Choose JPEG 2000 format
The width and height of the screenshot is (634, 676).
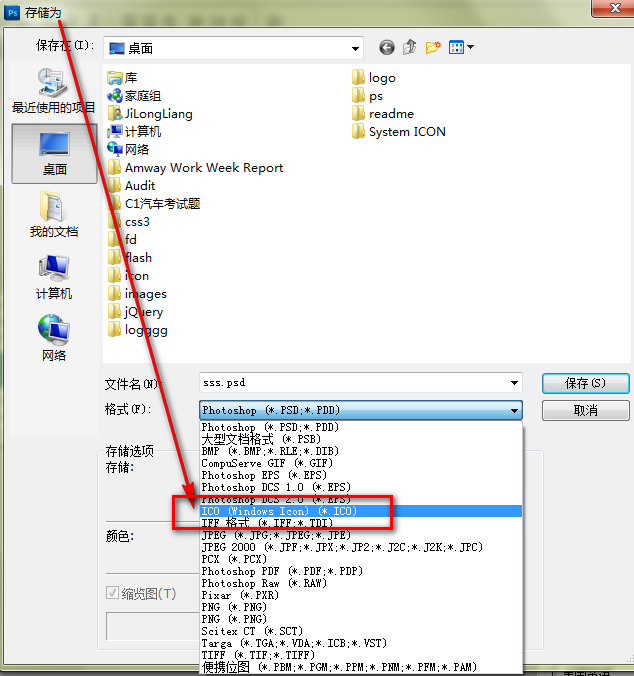click(361, 548)
